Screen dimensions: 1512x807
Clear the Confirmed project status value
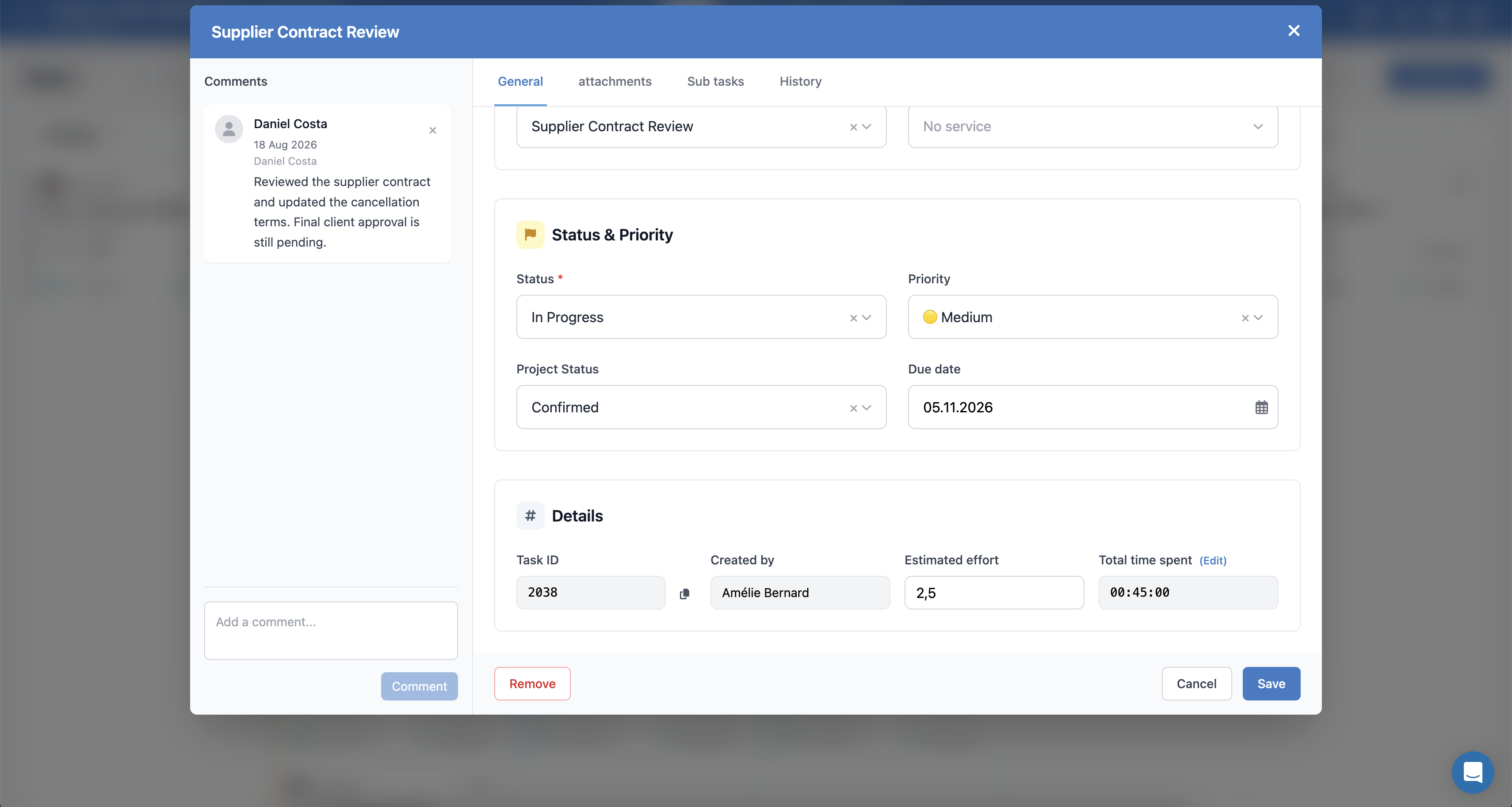pyautogui.click(x=853, y=408)
